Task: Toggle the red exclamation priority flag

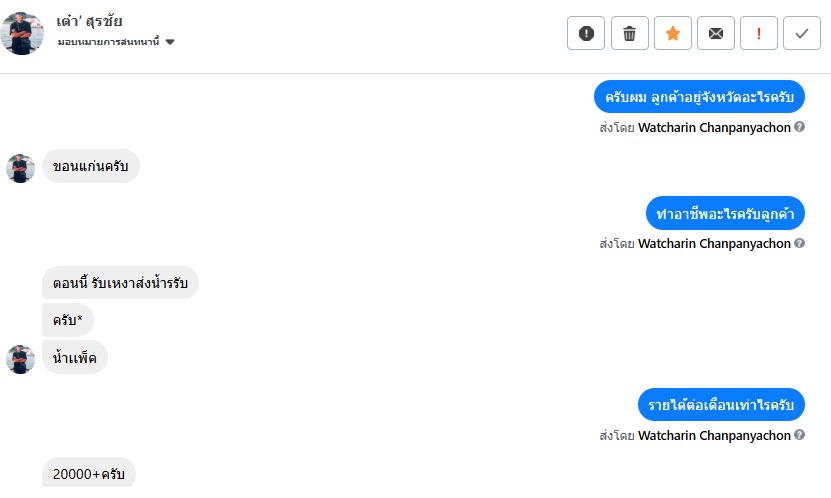Action: click(x=758, y=33)
